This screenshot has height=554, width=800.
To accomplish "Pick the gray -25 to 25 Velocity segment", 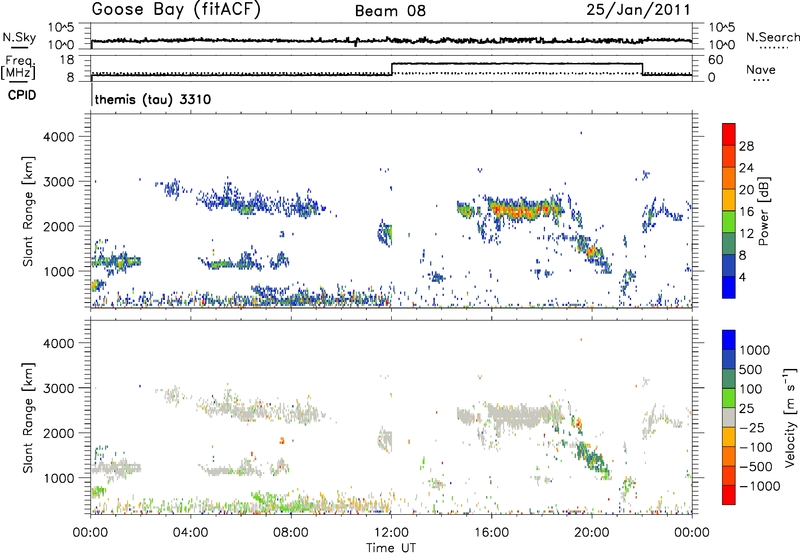I will coord(729,417).
